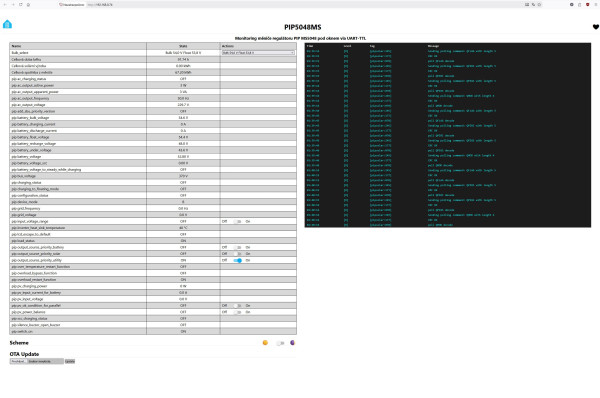
Task: Click the pip-battery_recharge_voltage row
Action: (x=153, y=144)
